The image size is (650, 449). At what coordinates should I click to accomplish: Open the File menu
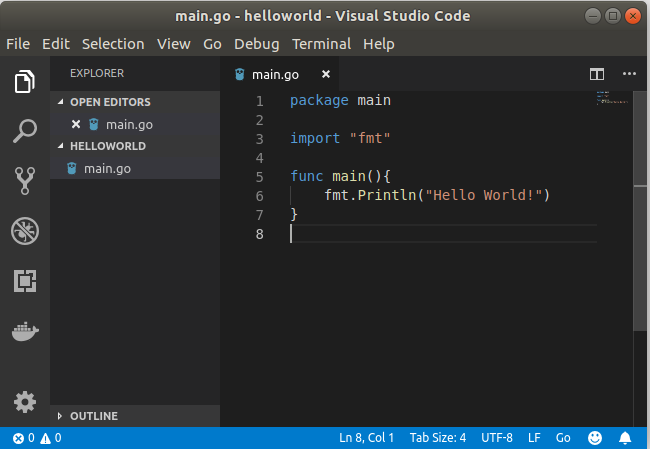18,44
